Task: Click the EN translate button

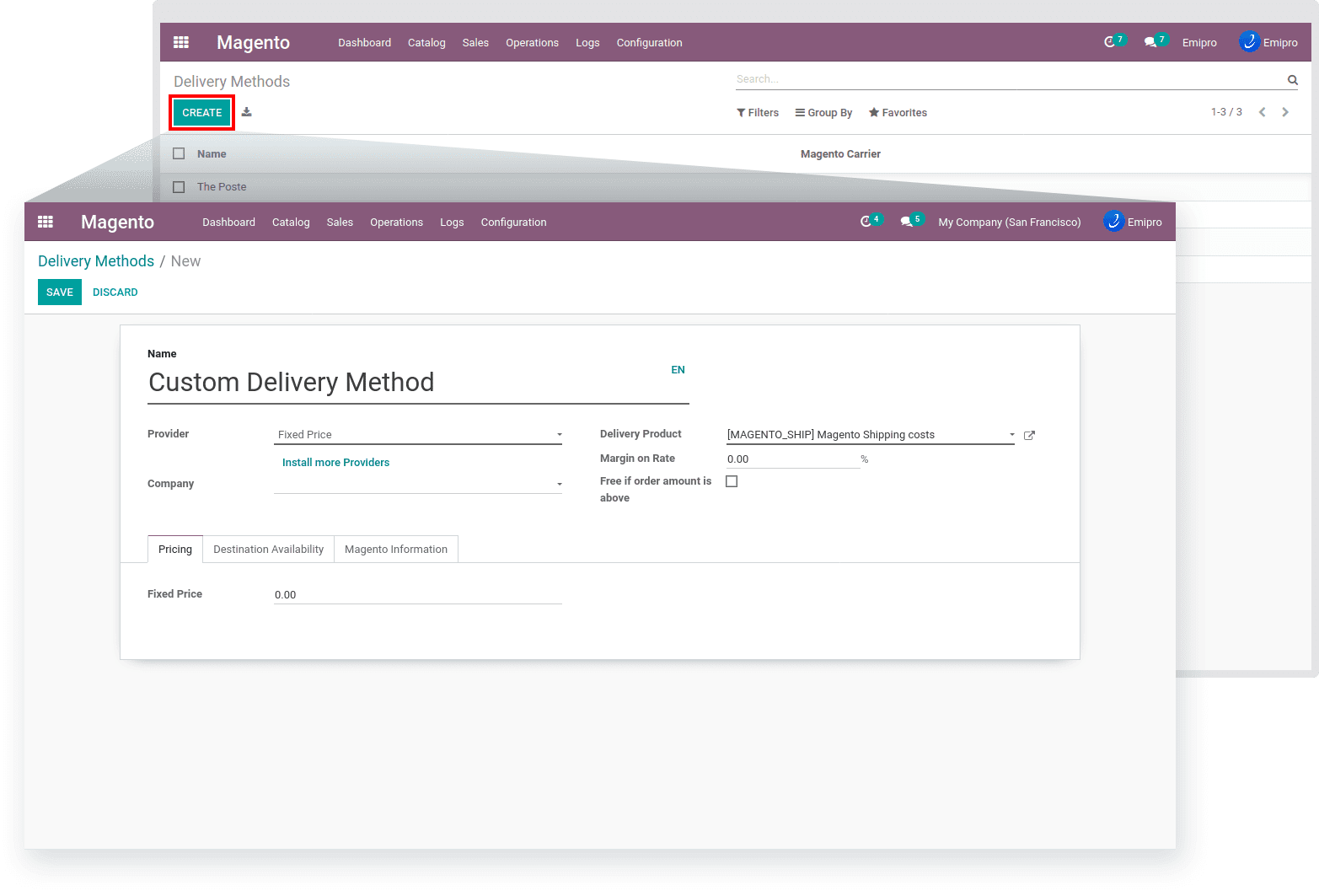Action: click(x=678, y=370)
